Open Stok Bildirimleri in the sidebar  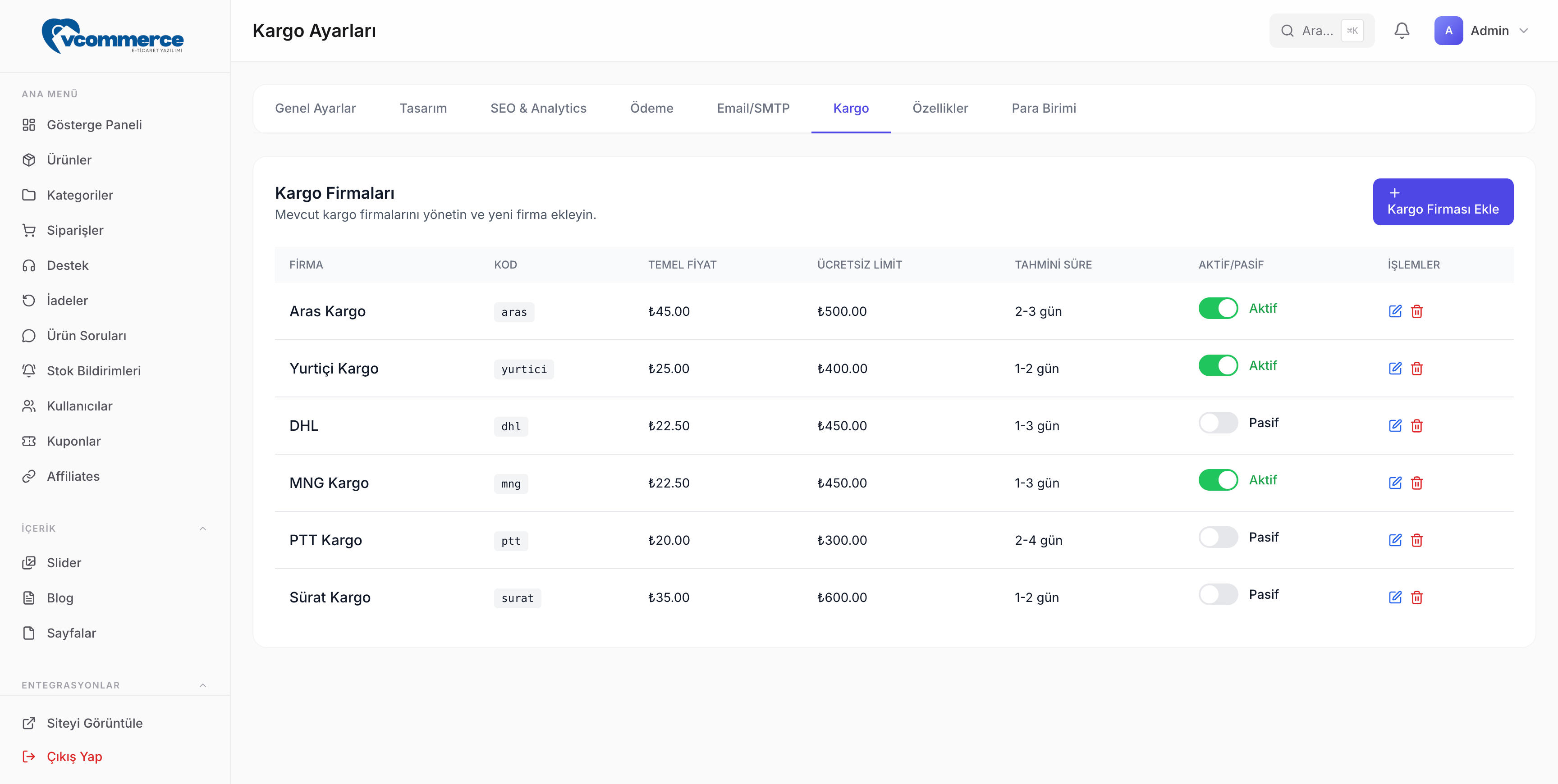(93, 370)
